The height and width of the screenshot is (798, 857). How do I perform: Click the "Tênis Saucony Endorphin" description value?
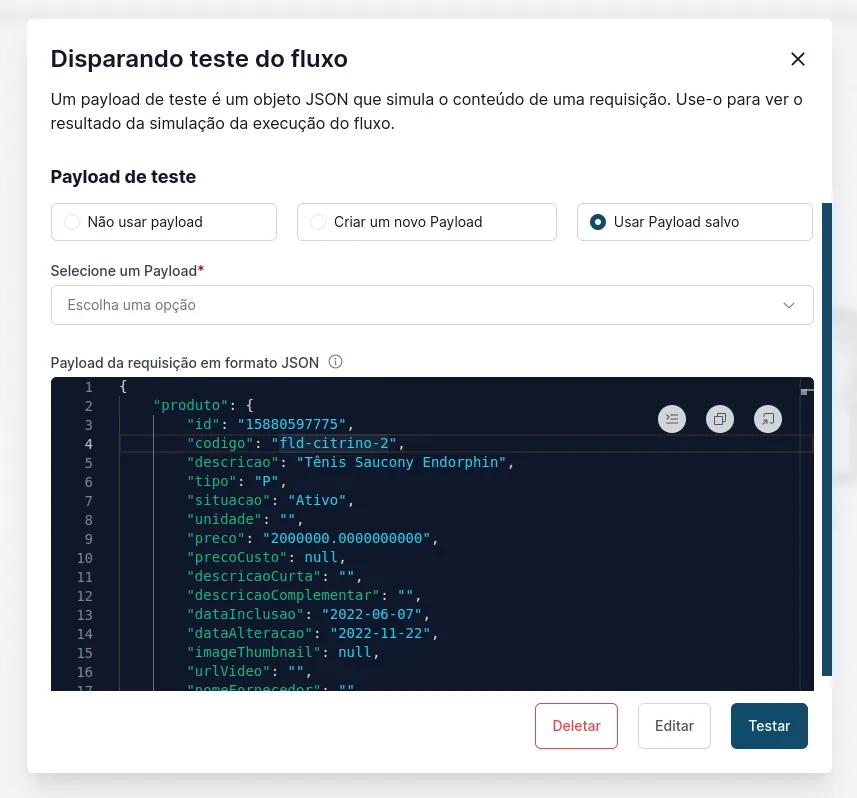click(401, 462)
